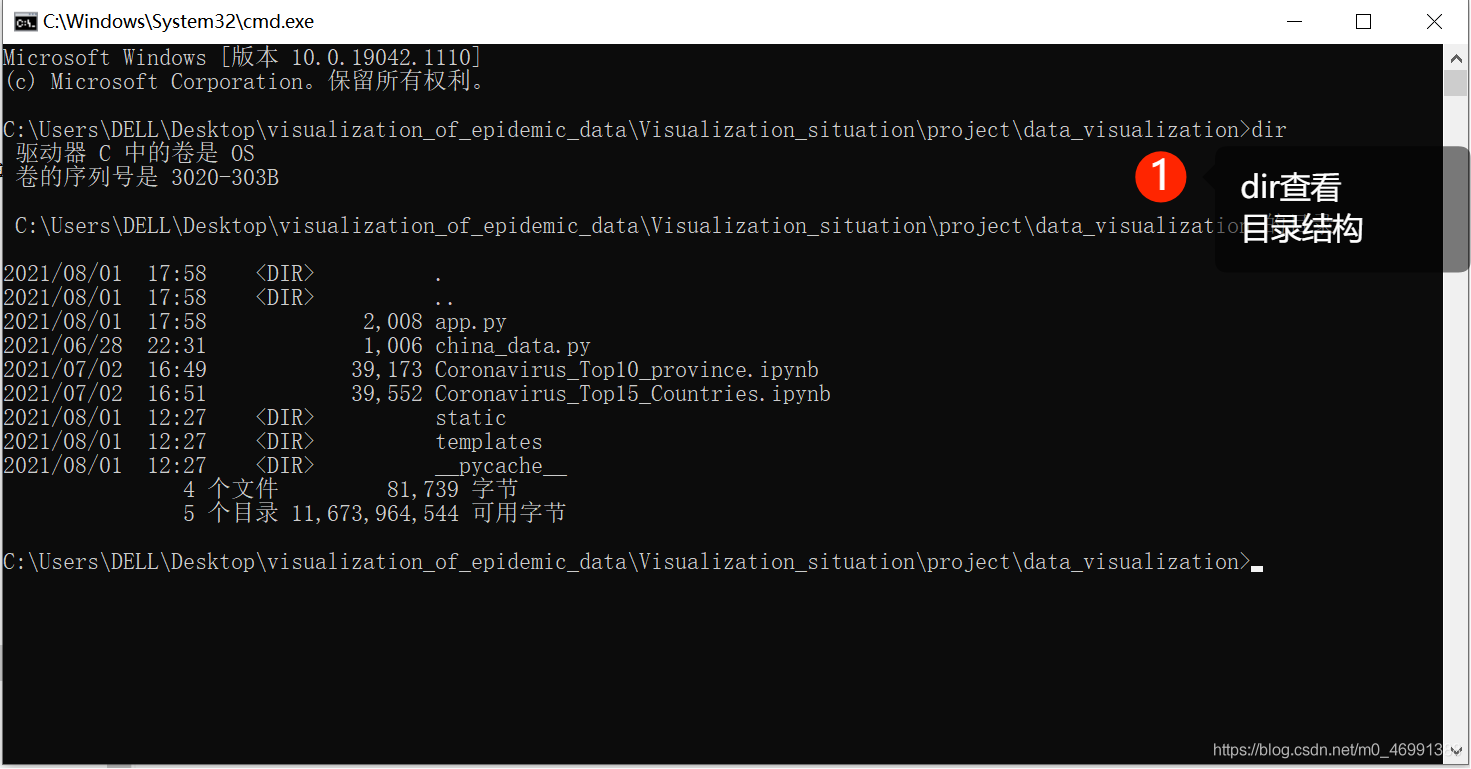Click the blinking cursor at the prompt
The image size is (1471, 769).
point(1257,567)
